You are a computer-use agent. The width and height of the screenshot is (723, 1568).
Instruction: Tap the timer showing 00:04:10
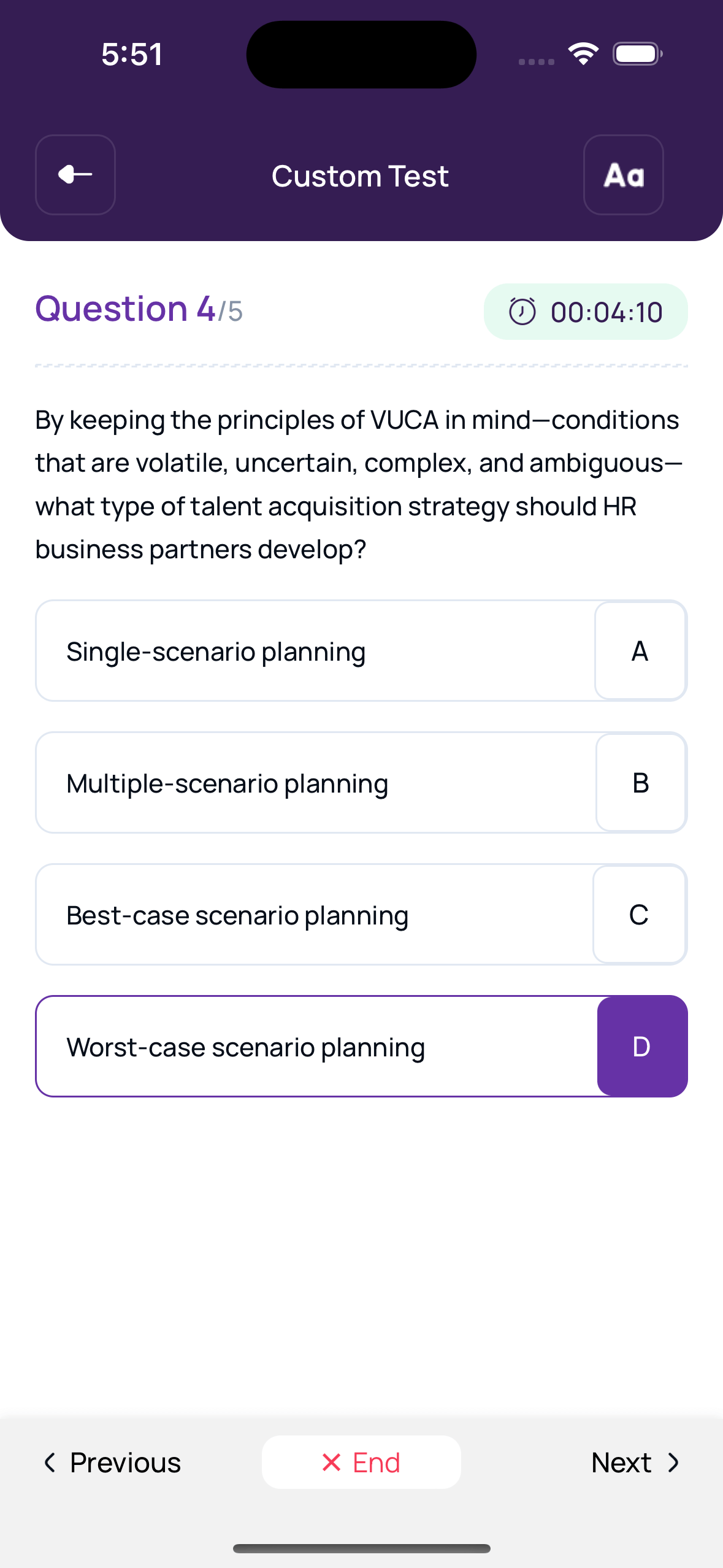point(586,312)
